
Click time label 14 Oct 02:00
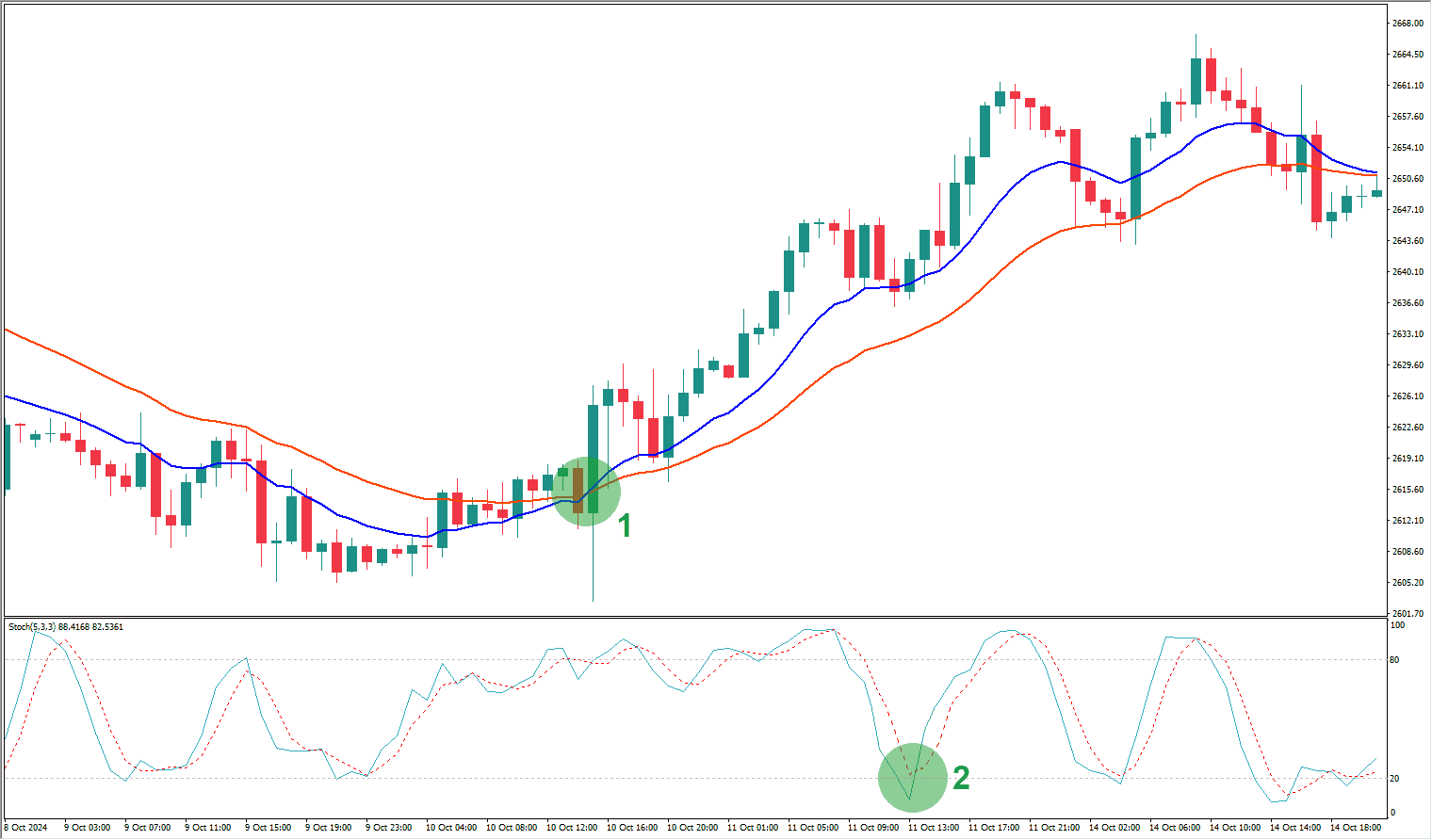point(1115,828)
